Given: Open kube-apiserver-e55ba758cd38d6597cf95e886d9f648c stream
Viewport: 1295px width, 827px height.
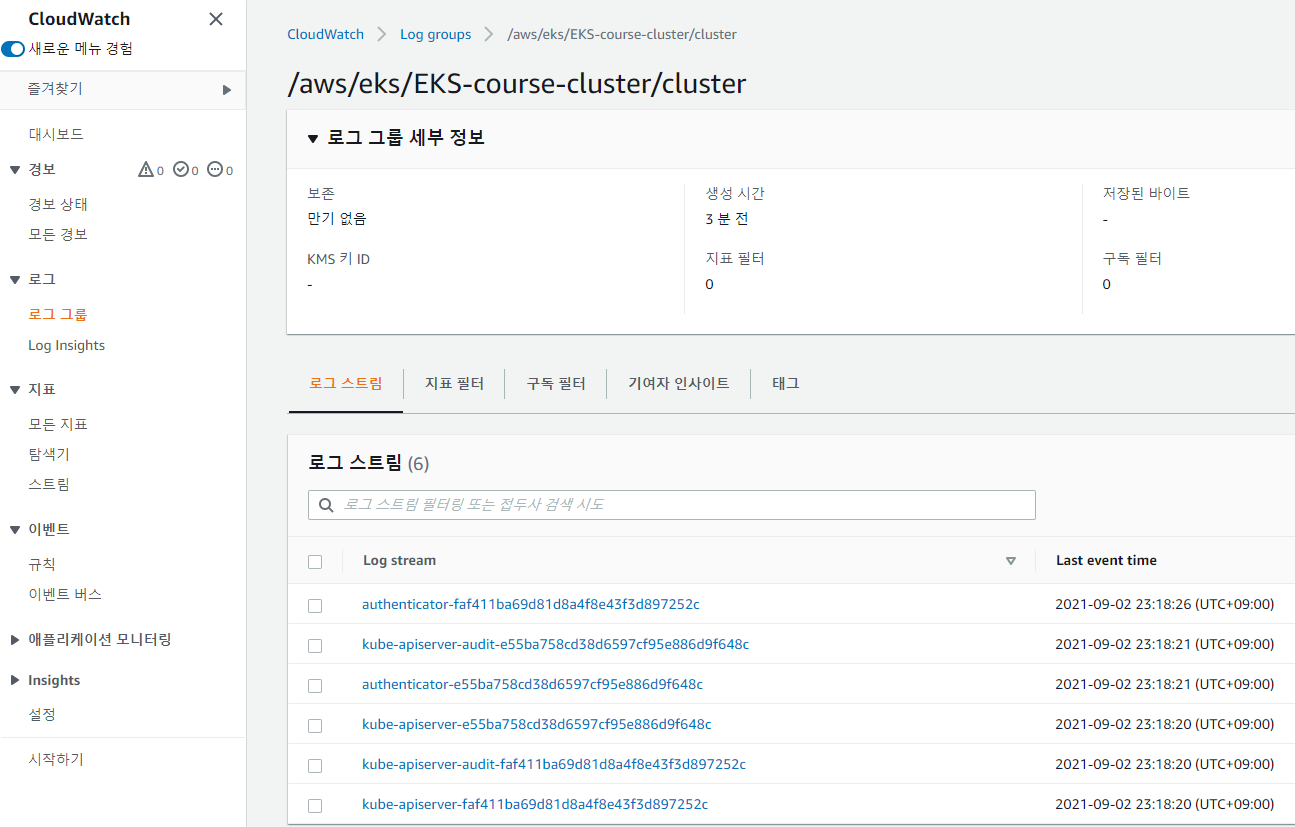Looking at the screenshot, I should [x=537, y=724].
